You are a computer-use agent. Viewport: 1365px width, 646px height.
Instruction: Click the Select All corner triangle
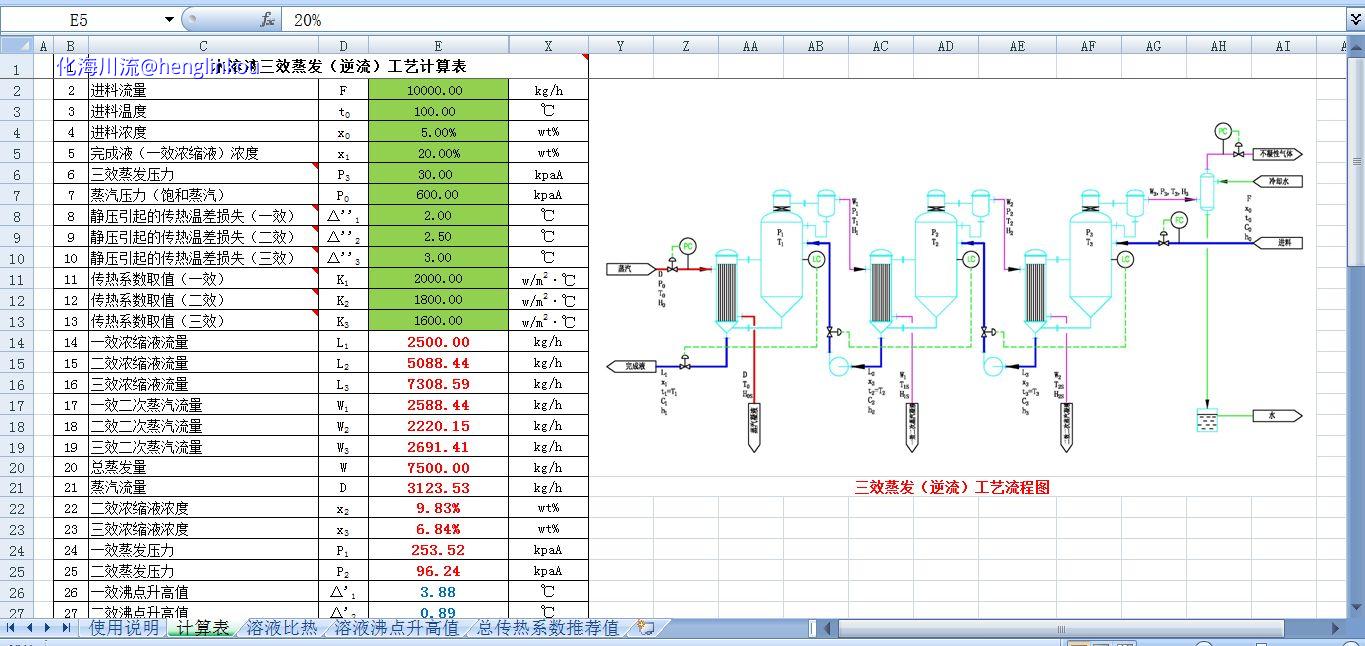coord(15,45)
